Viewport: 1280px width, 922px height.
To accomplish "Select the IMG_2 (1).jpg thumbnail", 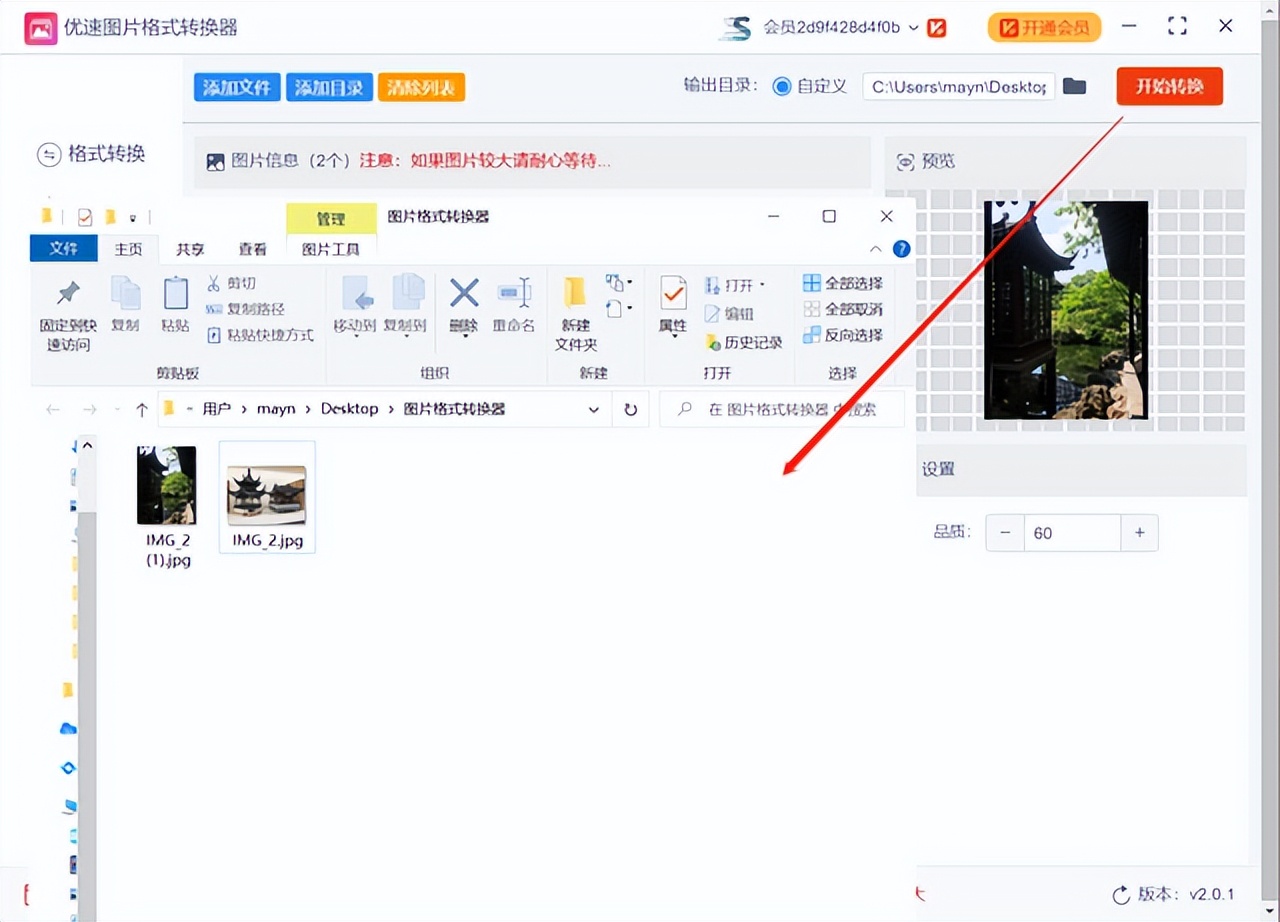I will point(166,485).
